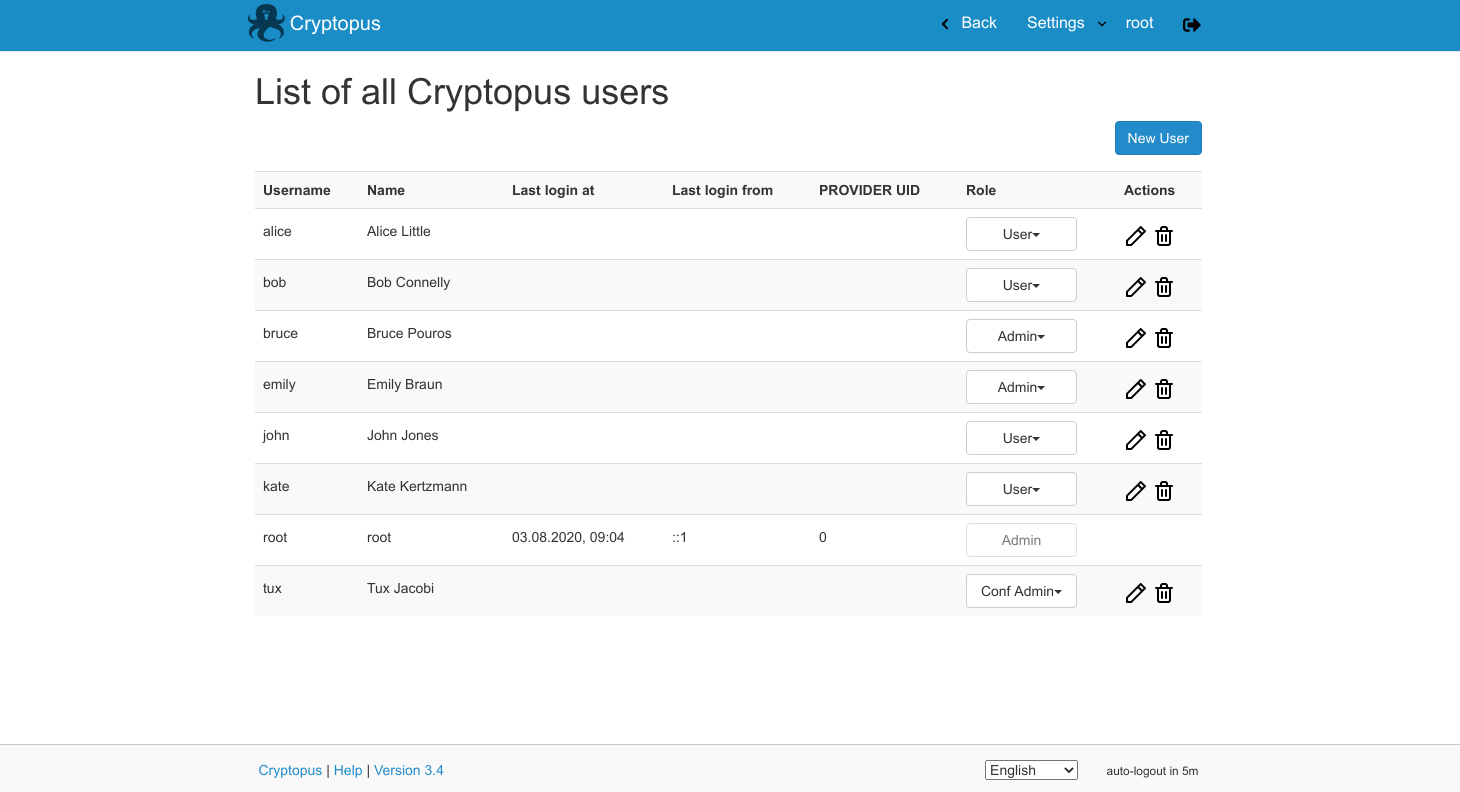1460x792 pixels.
Task: Edit user kate with pencil icon
Action: [1135, 491]
